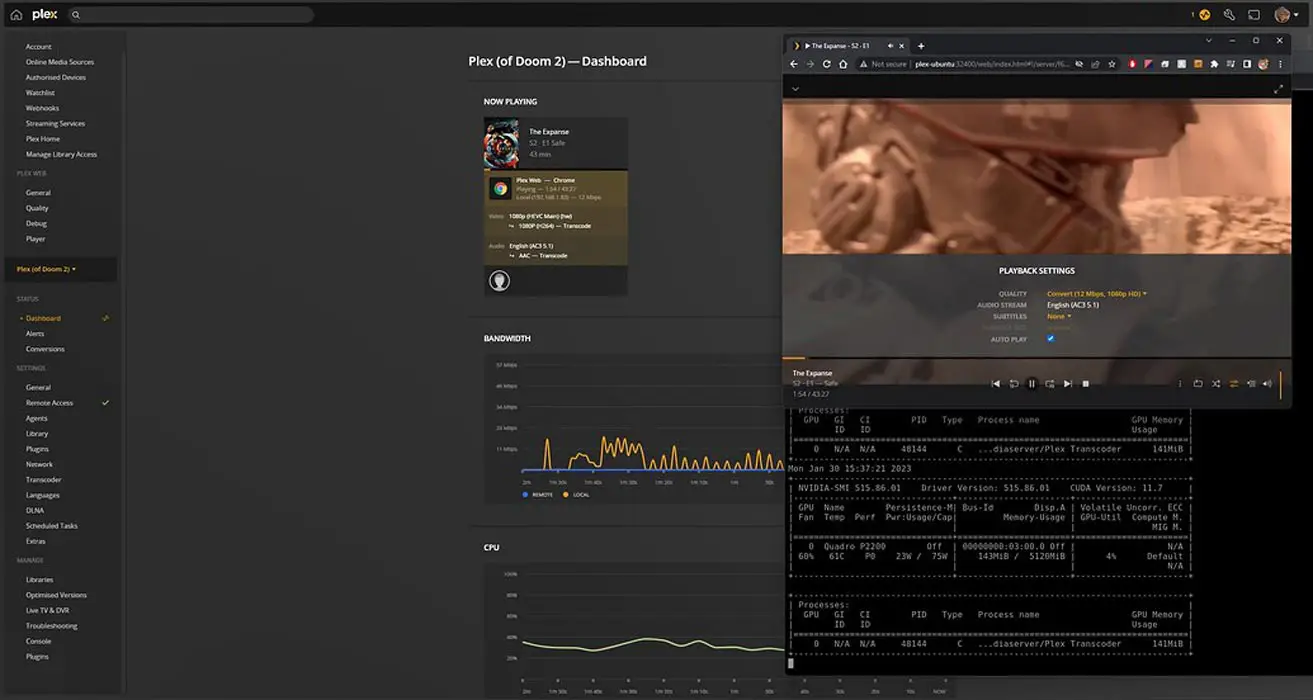Pause playback of The Expanse
Screen dimensions: 1313x700
tap(1032, 384)
